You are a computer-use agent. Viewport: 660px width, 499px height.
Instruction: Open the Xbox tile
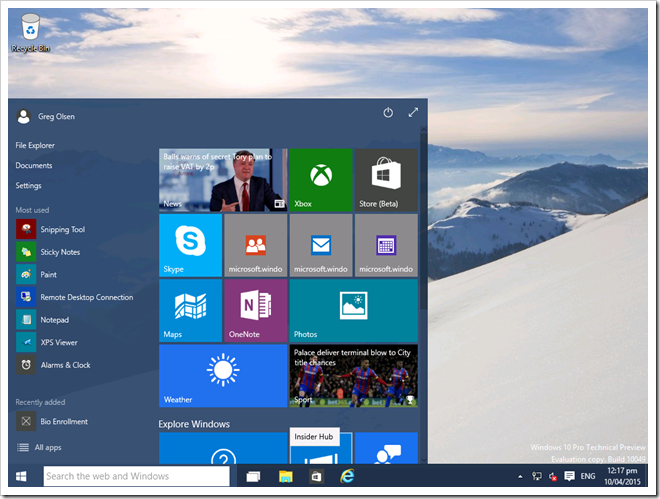[x=321, y=180]
